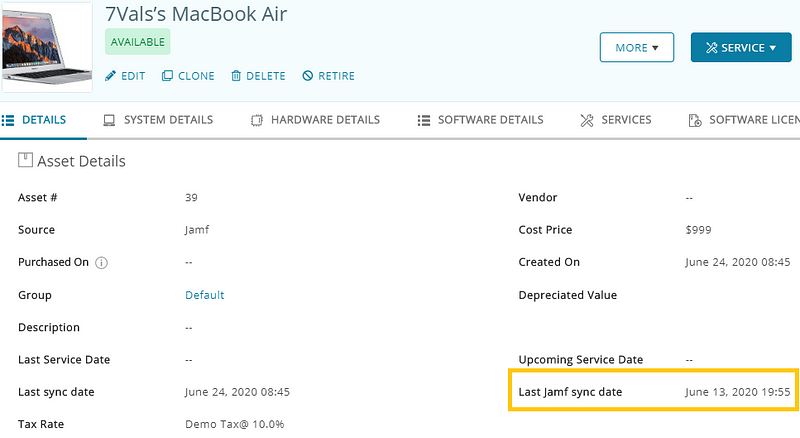Click the Last Jamf sync date value
800x438 pixels.
pos(738,392)
